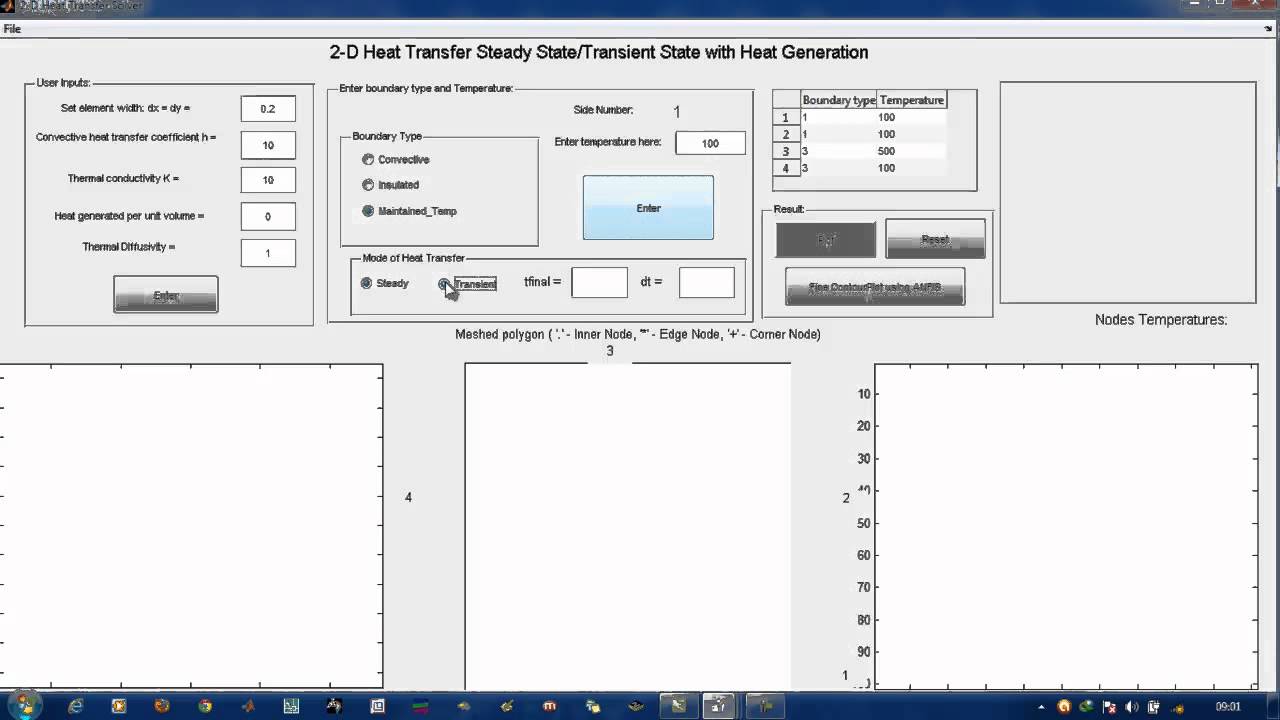The height and width of the screenshot is (720, 1280).
Task: Focus the convective heat transfer coefficient field
Action: click(268, 145)
